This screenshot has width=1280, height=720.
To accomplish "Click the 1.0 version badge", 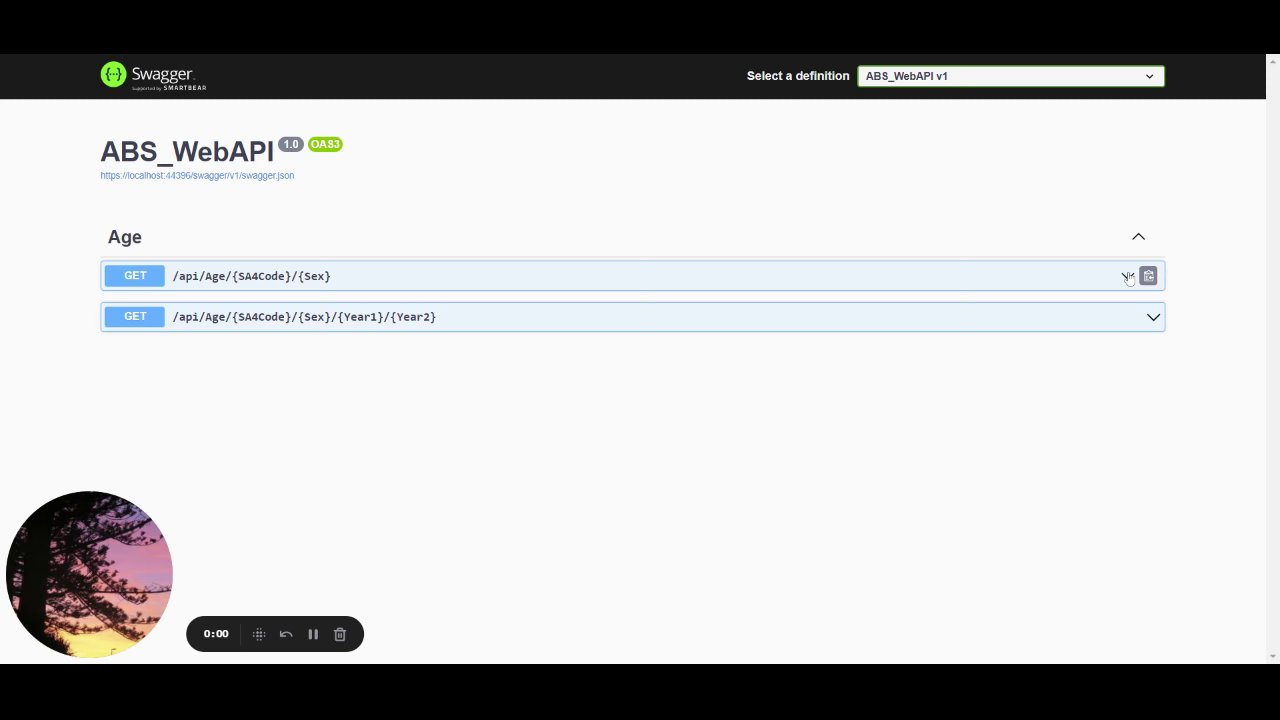I will click(x=291, y=145).
